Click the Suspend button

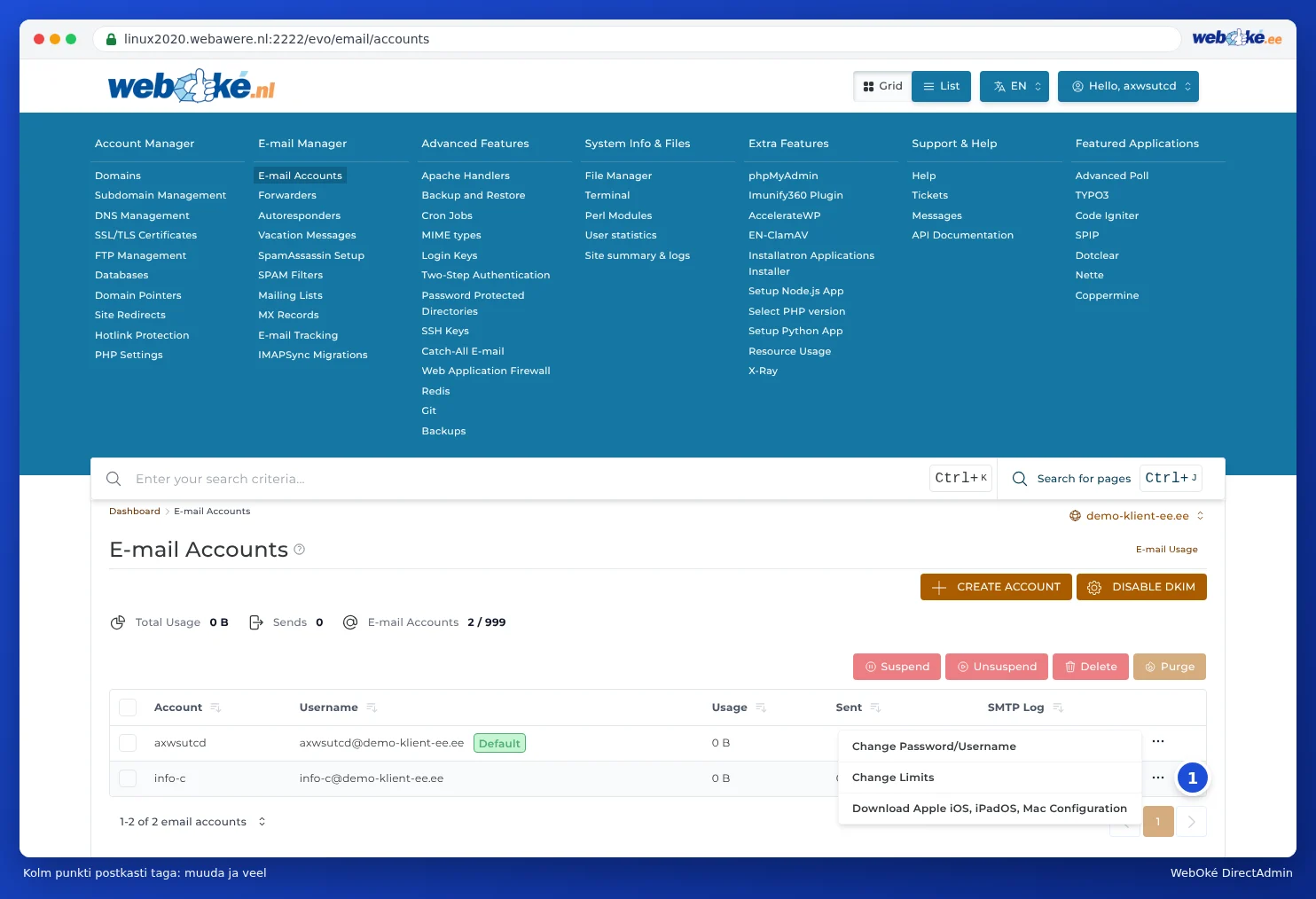click(897, 667)
